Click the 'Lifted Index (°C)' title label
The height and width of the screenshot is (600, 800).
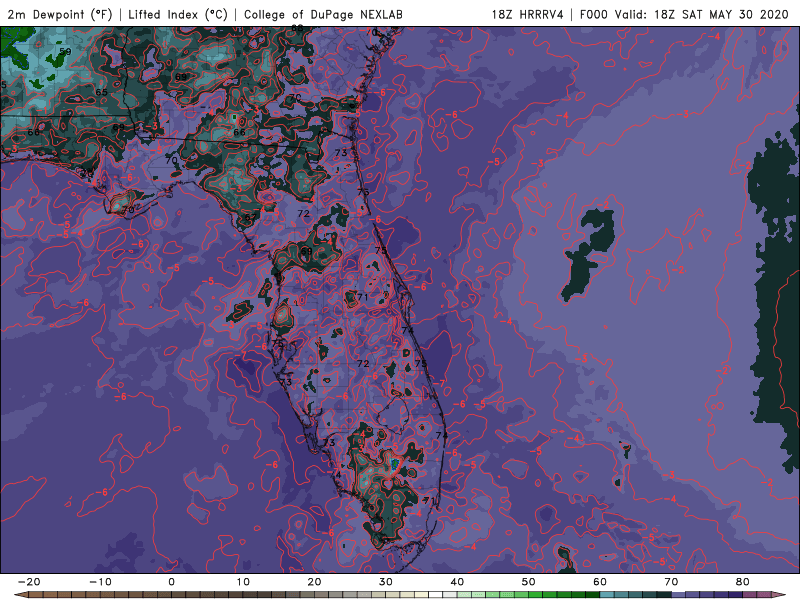coord(178,14)
